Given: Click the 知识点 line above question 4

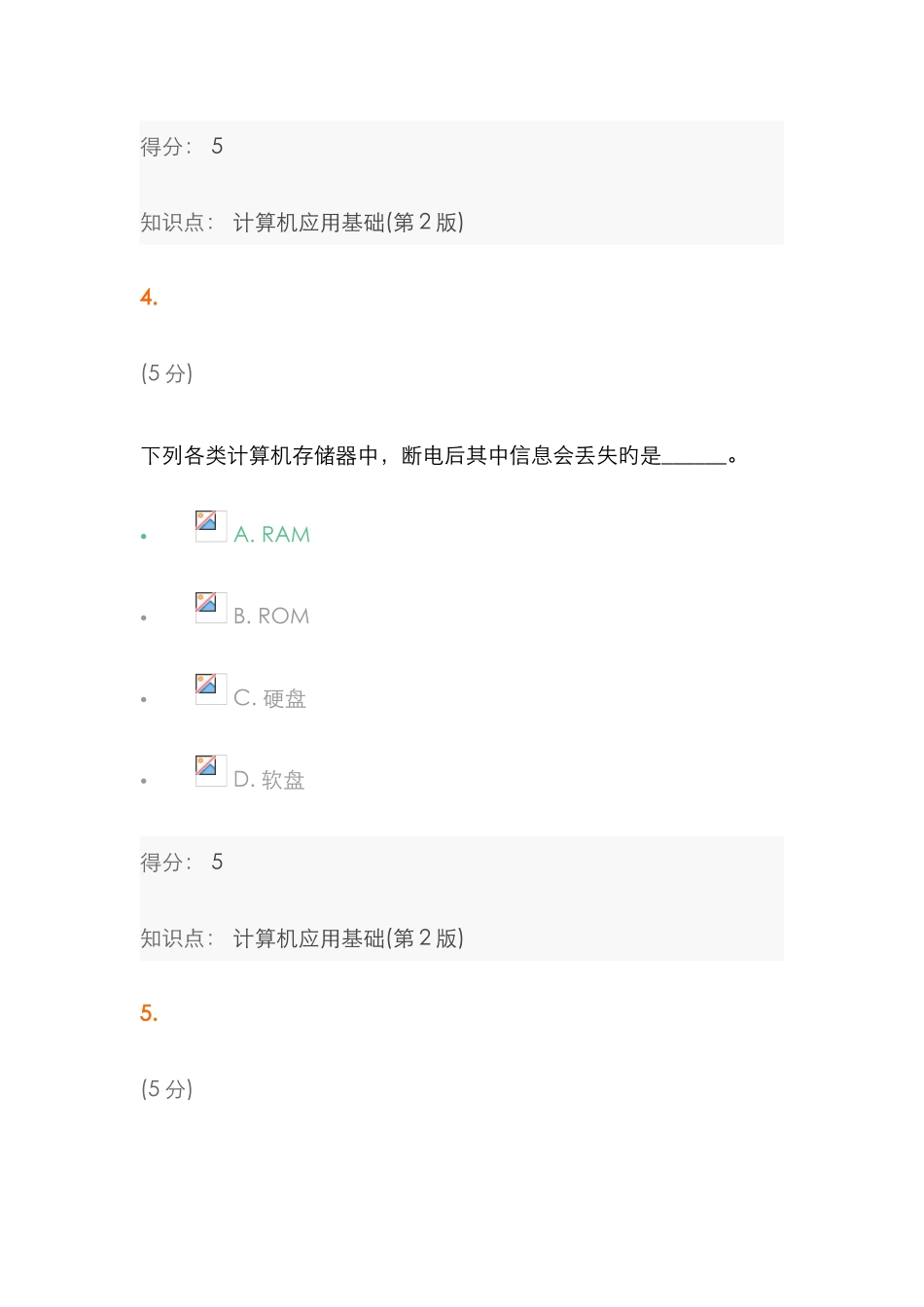Looking at the screenshot, I should point(302,223).
